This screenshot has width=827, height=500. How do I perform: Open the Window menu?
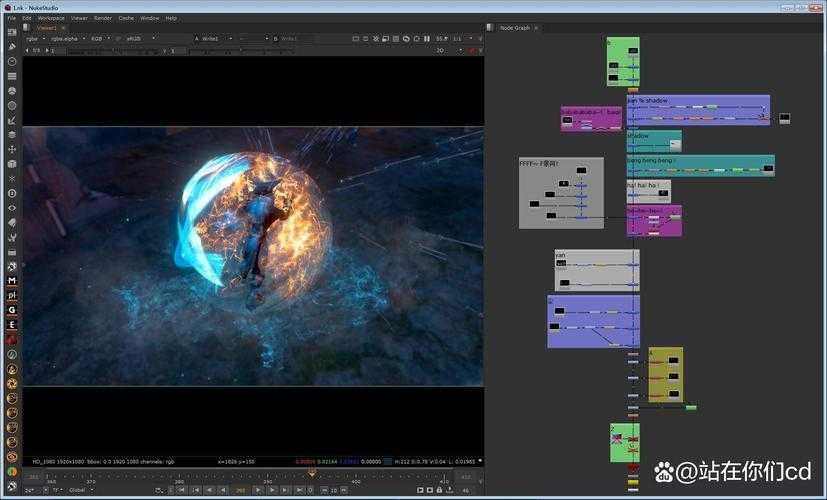[150, 18]
